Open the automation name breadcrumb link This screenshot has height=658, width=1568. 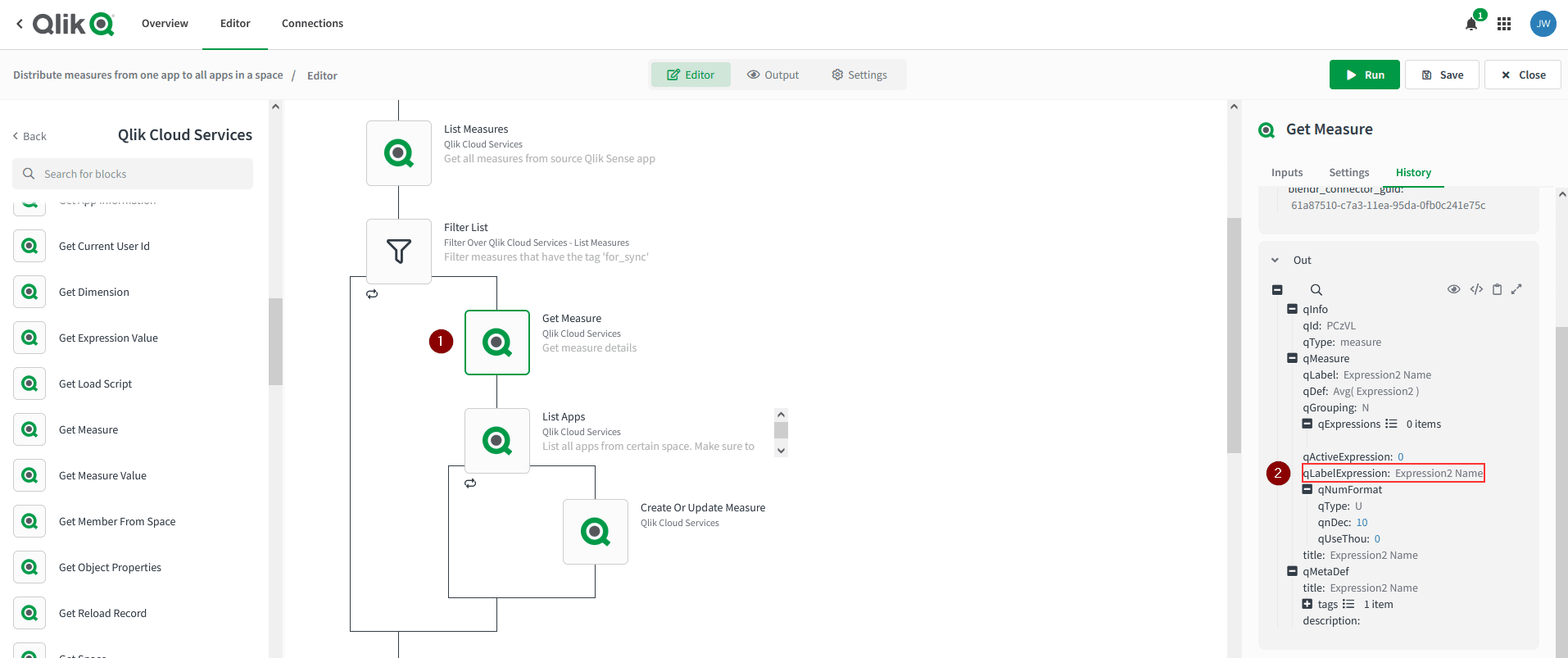tap(148, 75)
